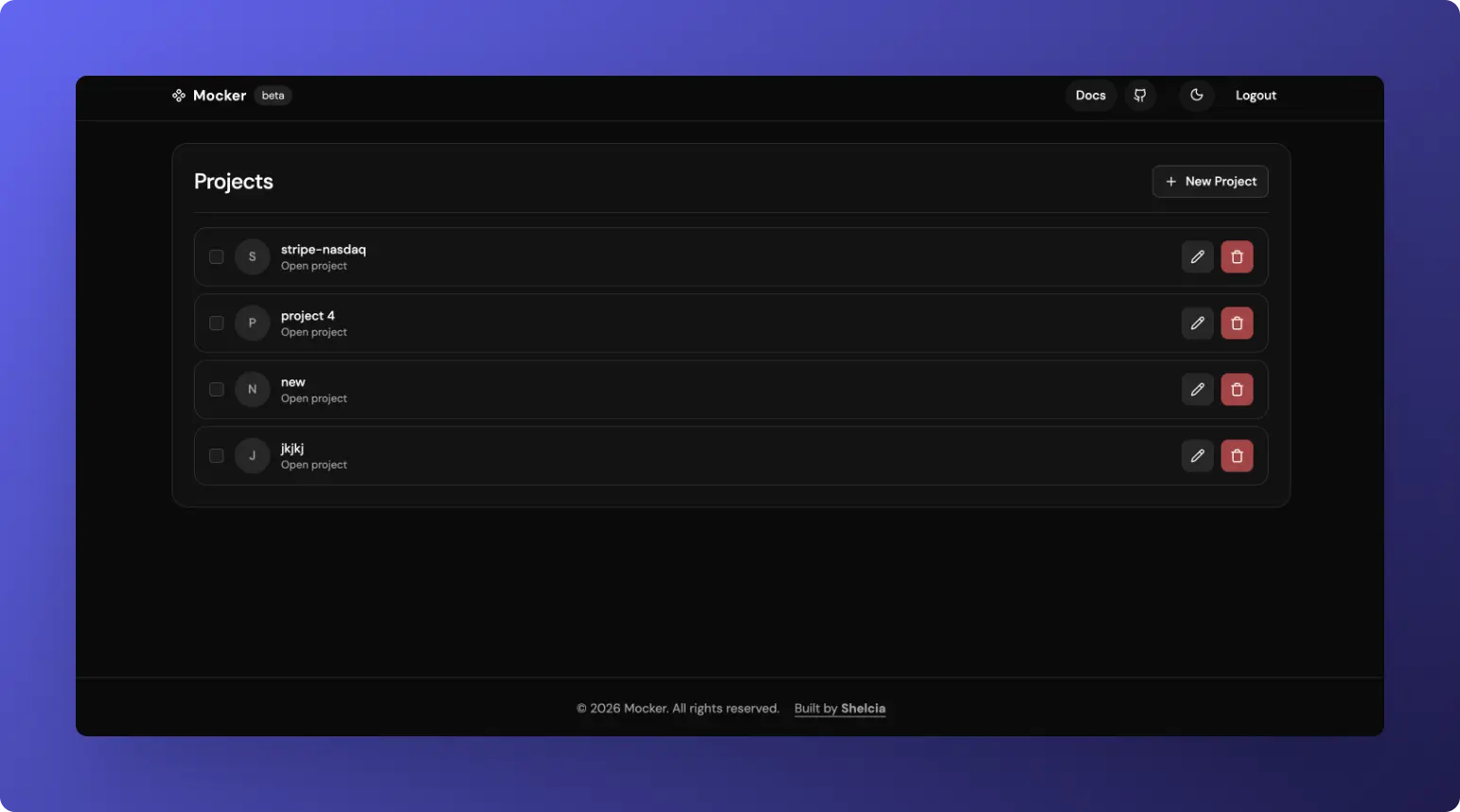Edit the jkjkj project

(1198, 456)
